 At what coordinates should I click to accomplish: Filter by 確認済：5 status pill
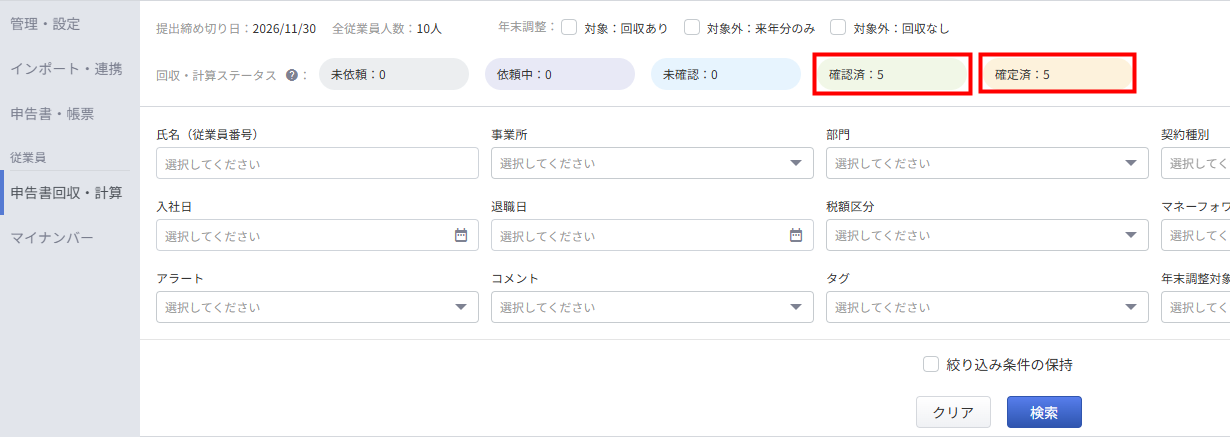[x=892, y=75]
